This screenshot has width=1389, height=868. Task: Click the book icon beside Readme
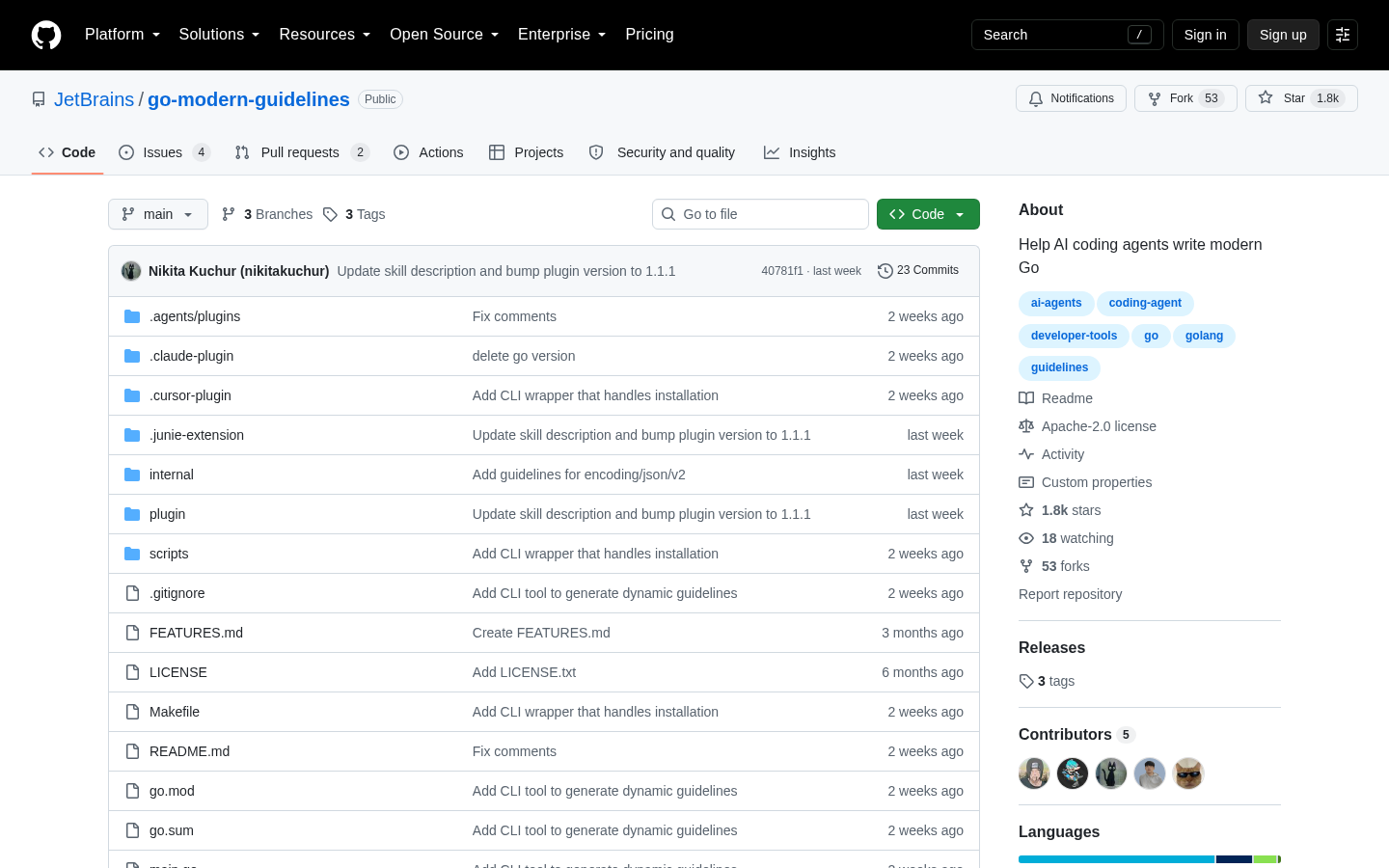(1026, 398)
